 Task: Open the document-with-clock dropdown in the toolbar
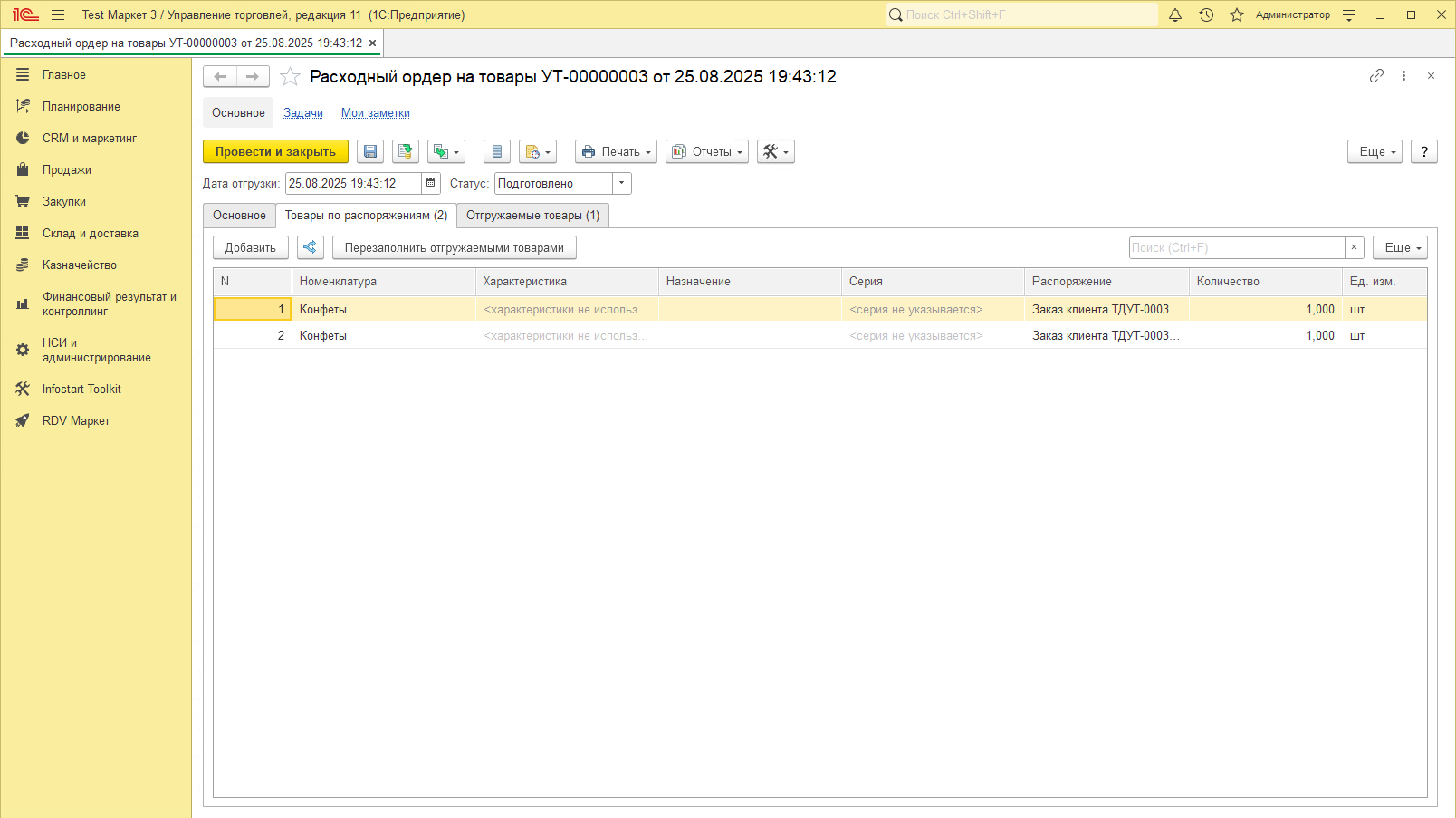click(538, 151)
